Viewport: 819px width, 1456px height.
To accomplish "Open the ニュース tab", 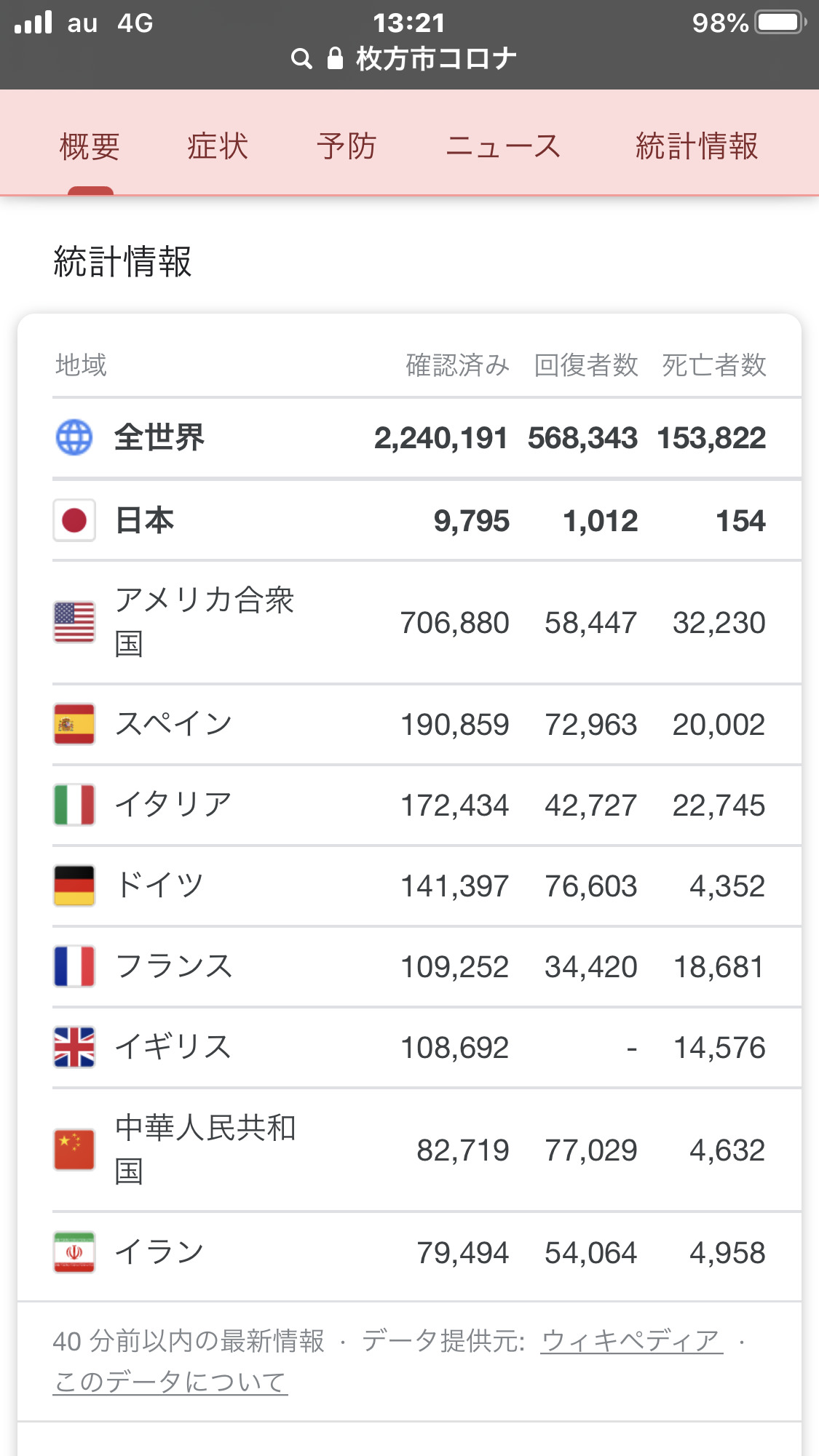I will point(503,146).
